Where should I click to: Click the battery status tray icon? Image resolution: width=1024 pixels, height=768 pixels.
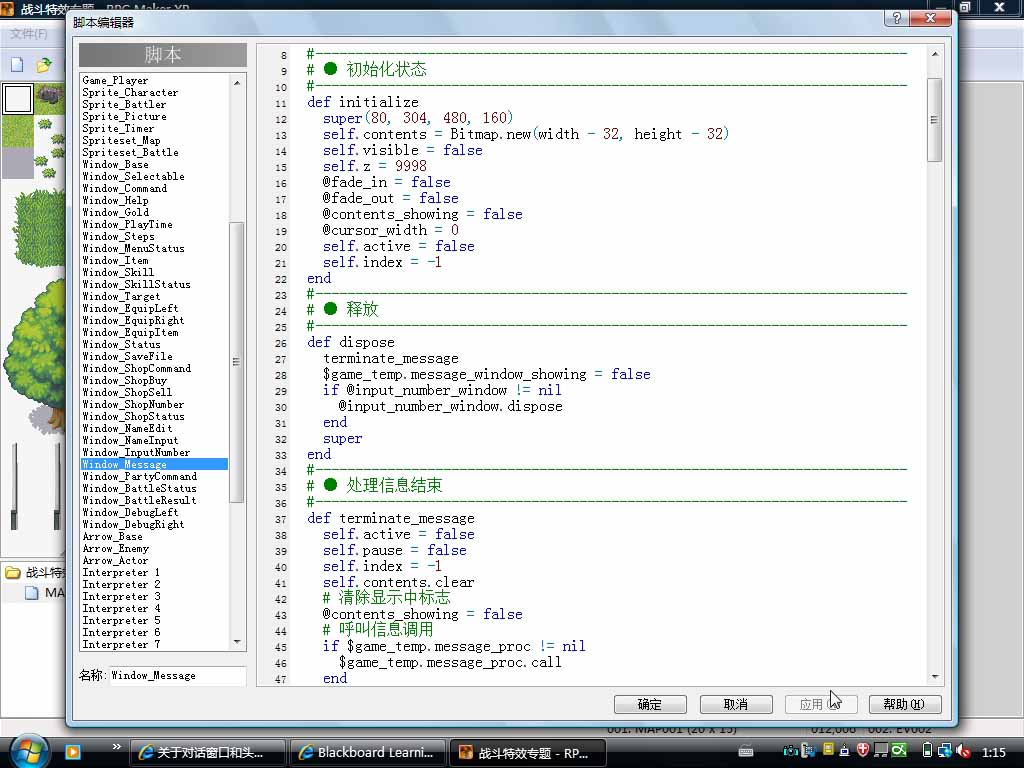point(927,750)
